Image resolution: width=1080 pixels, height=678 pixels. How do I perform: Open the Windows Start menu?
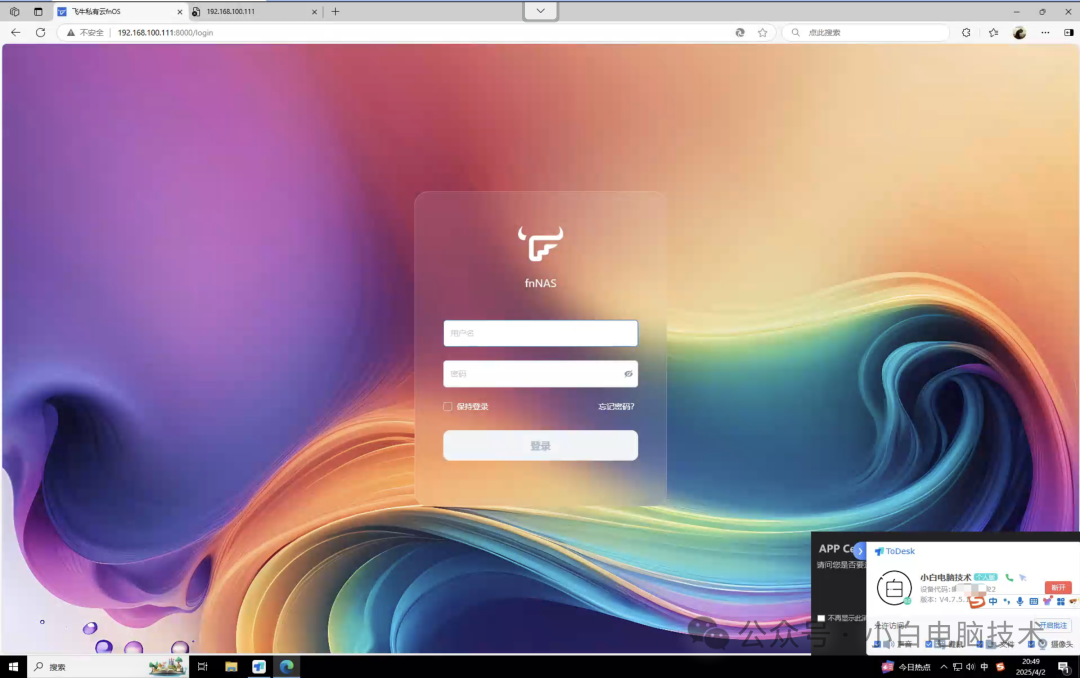click(13, 667)
